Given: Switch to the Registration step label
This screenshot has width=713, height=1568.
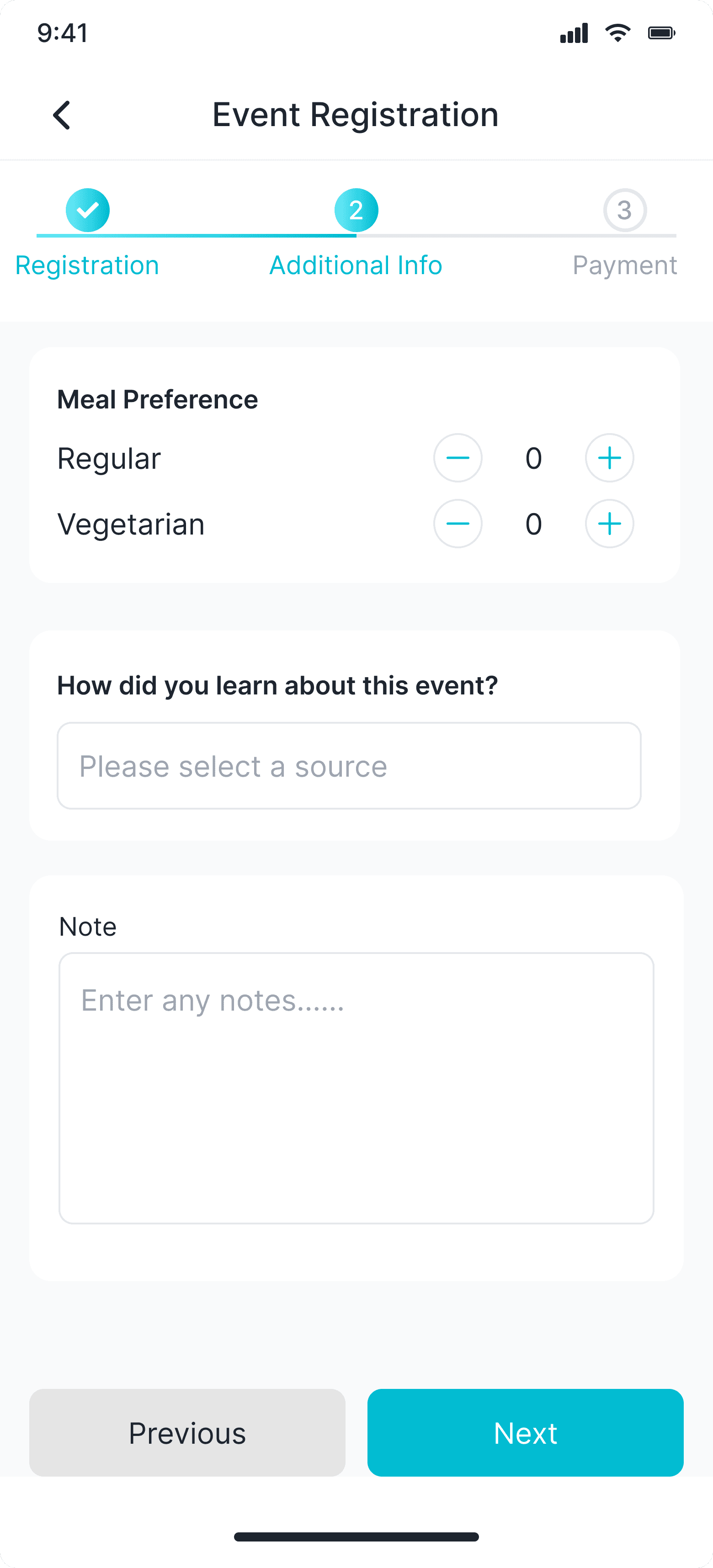Looking at the screenshot, I should 87,265.
